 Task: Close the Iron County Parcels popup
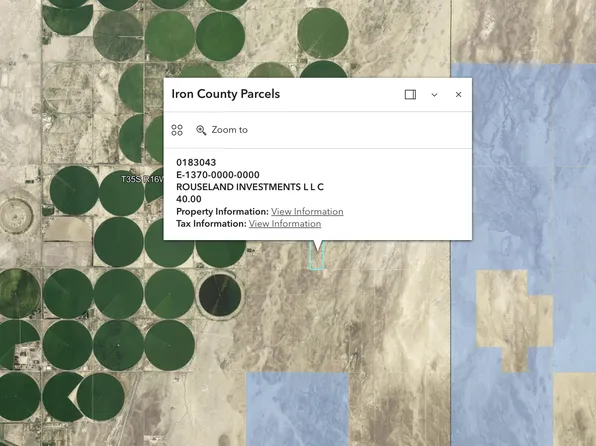click(x=458, y=94)
